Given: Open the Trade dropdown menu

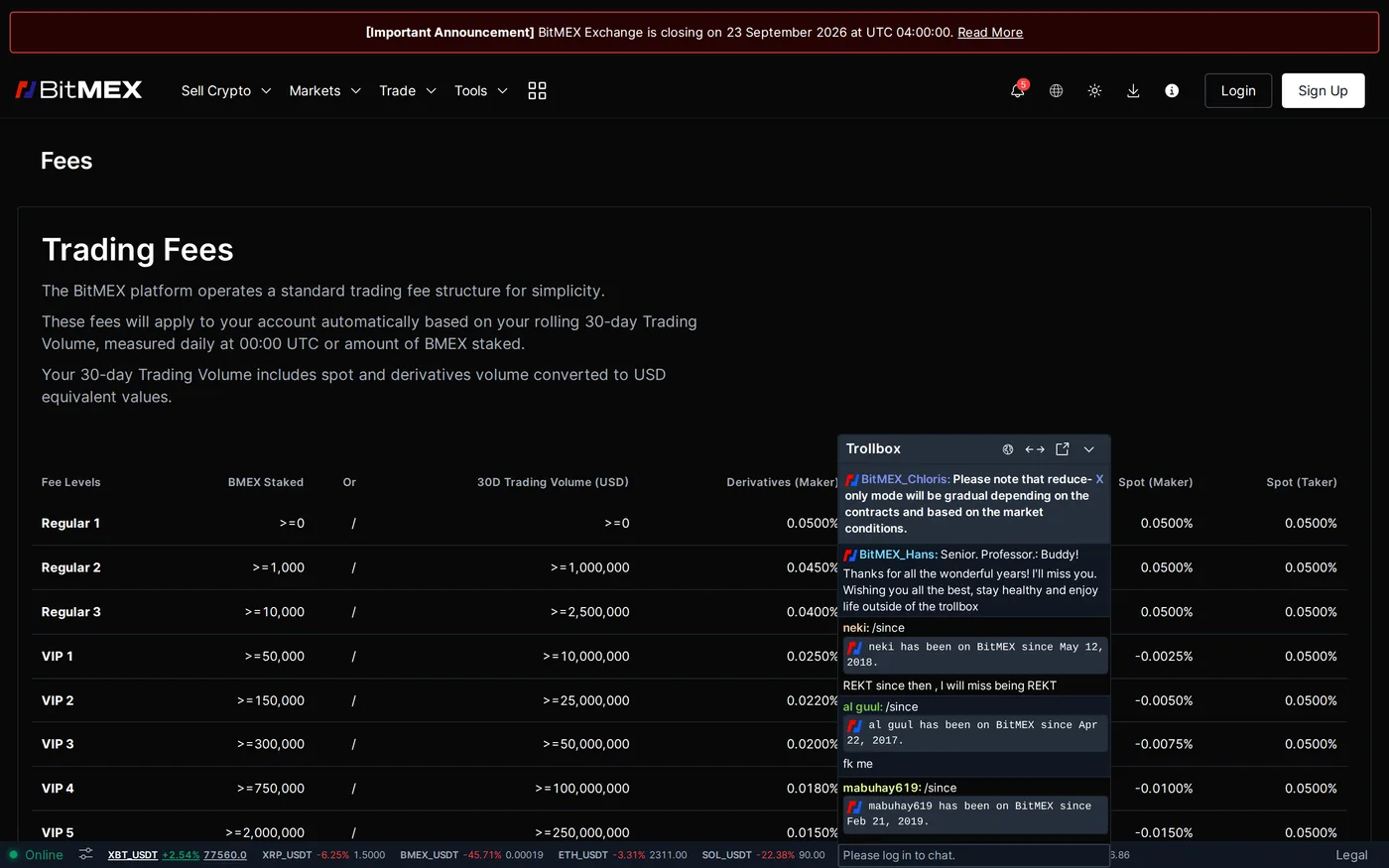Looking at the screenshot, I should pos(408,90).
